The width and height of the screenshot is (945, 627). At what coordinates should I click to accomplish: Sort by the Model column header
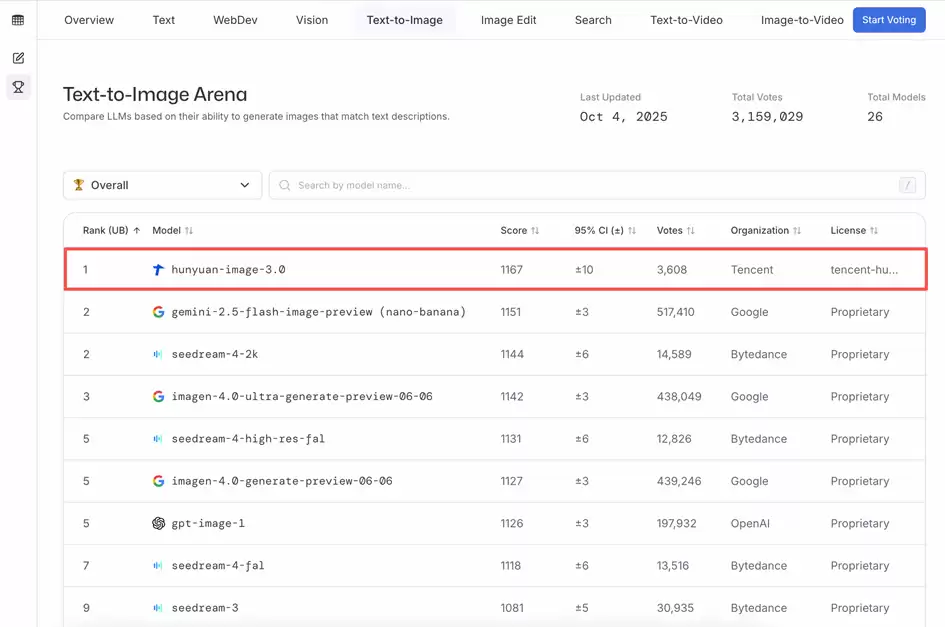coord(188,231)
